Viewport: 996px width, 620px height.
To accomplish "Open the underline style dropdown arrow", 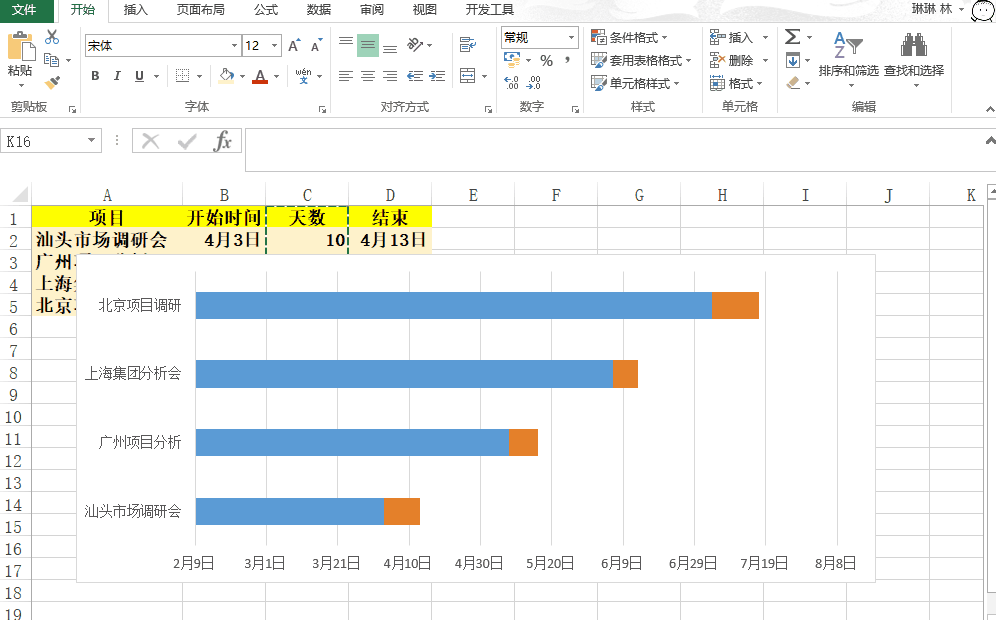I will (156, 77).
